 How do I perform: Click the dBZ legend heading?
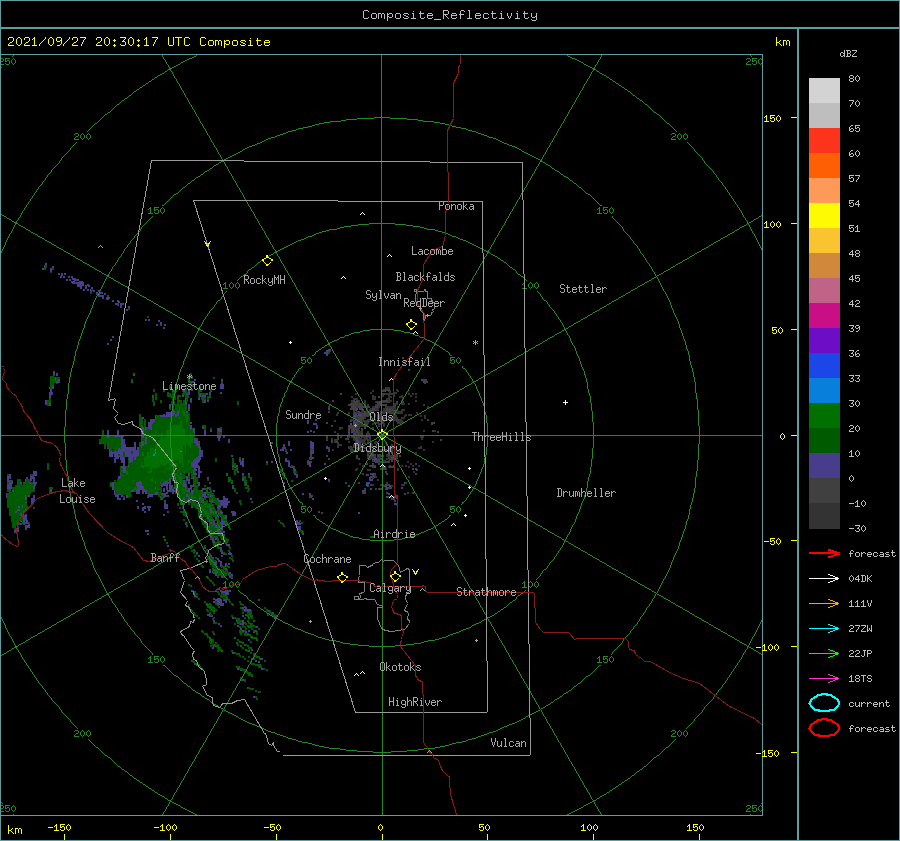pos(848,53)
